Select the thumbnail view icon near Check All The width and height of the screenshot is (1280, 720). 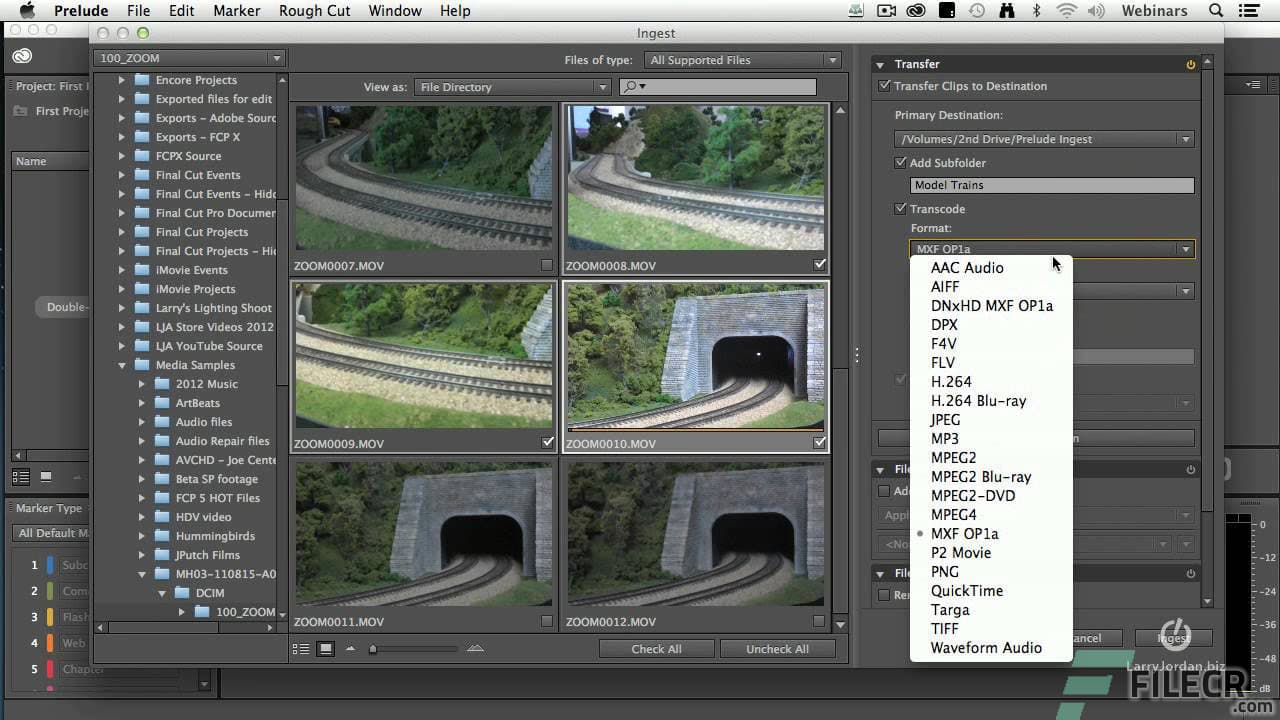pyautogui.click(x=325, y=648)
